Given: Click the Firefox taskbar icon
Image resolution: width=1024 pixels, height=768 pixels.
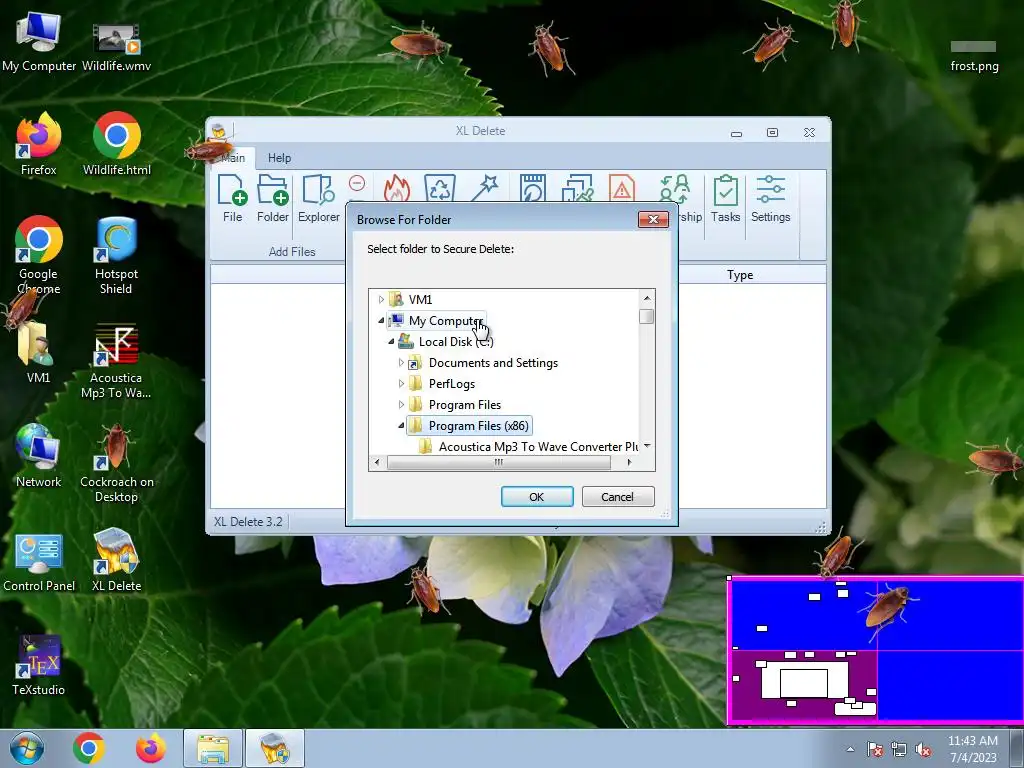Looking at the screenshot, I should (150, 748).
